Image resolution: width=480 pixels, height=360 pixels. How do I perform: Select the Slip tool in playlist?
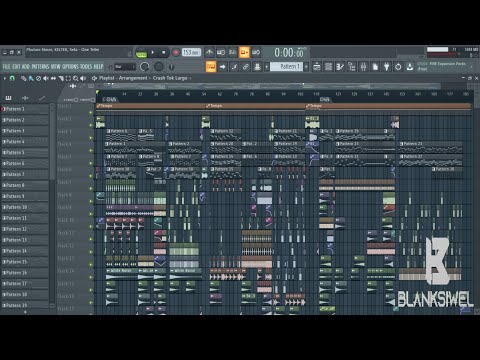click(53, 78)
